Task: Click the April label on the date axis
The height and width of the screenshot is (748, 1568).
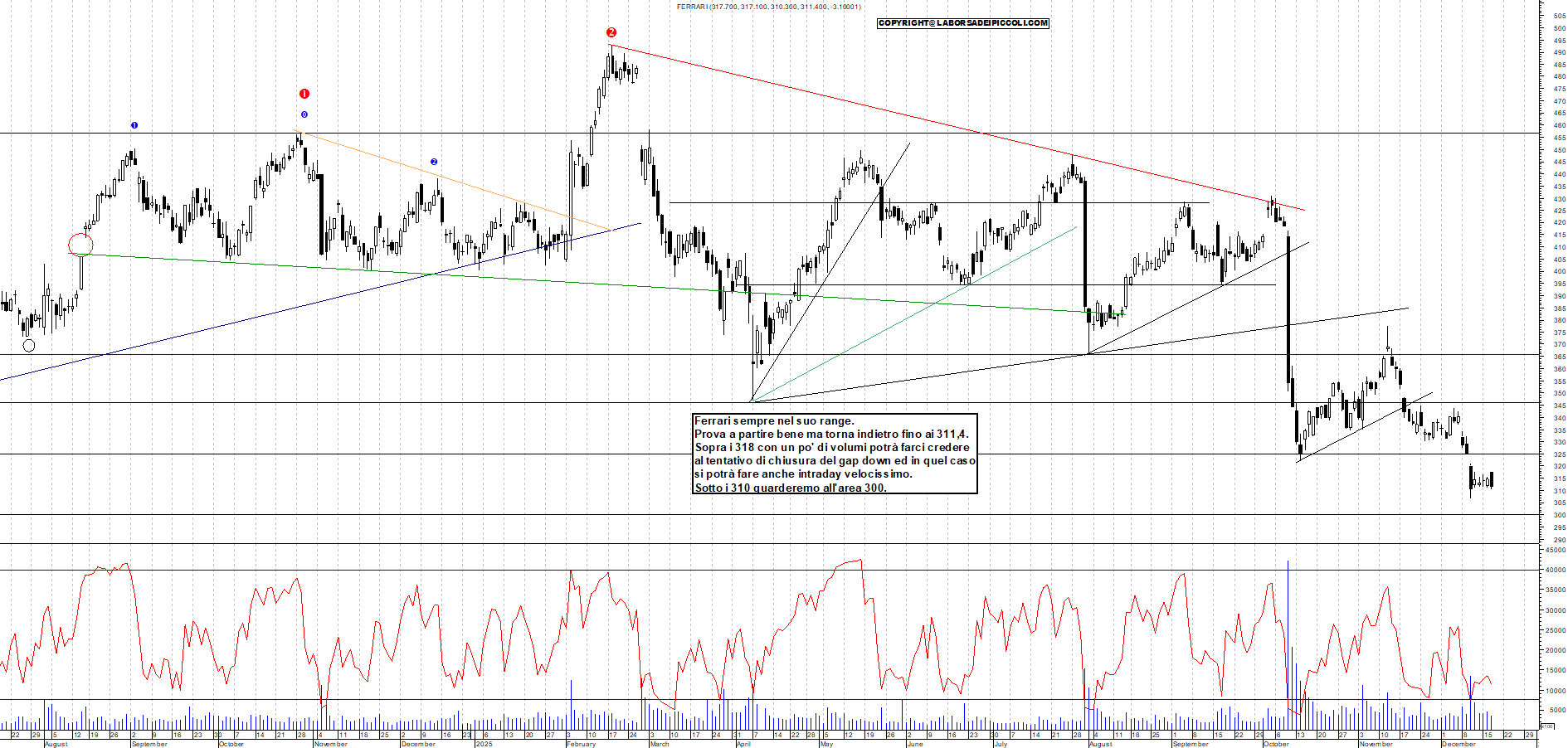Action: pyautogui.click(x=743, y=744)
